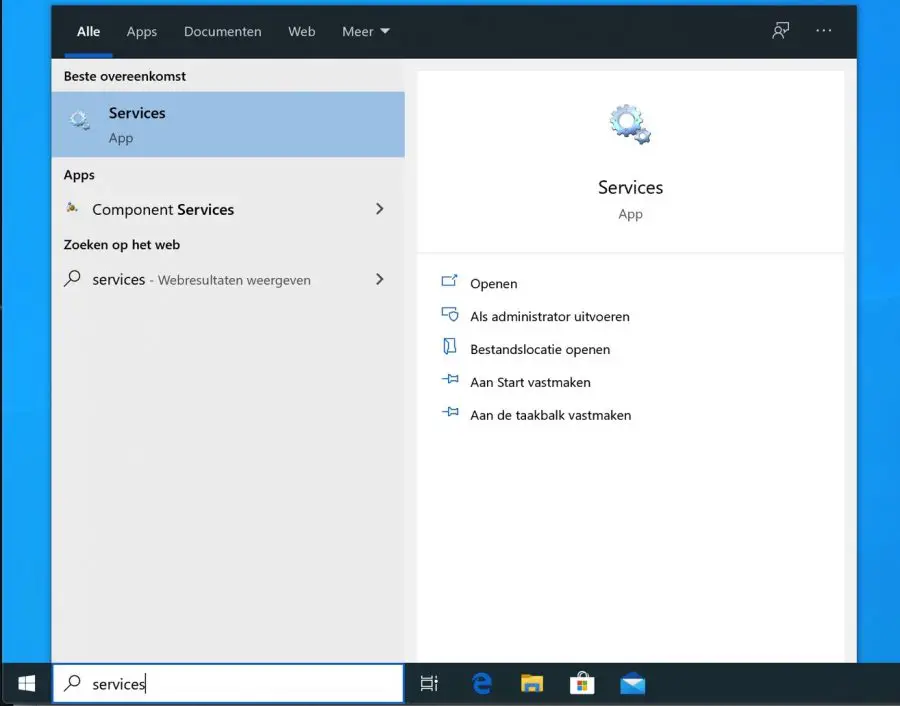
Task: Choose Openen action
Action: pyautogui.click(x=494, y=284)
